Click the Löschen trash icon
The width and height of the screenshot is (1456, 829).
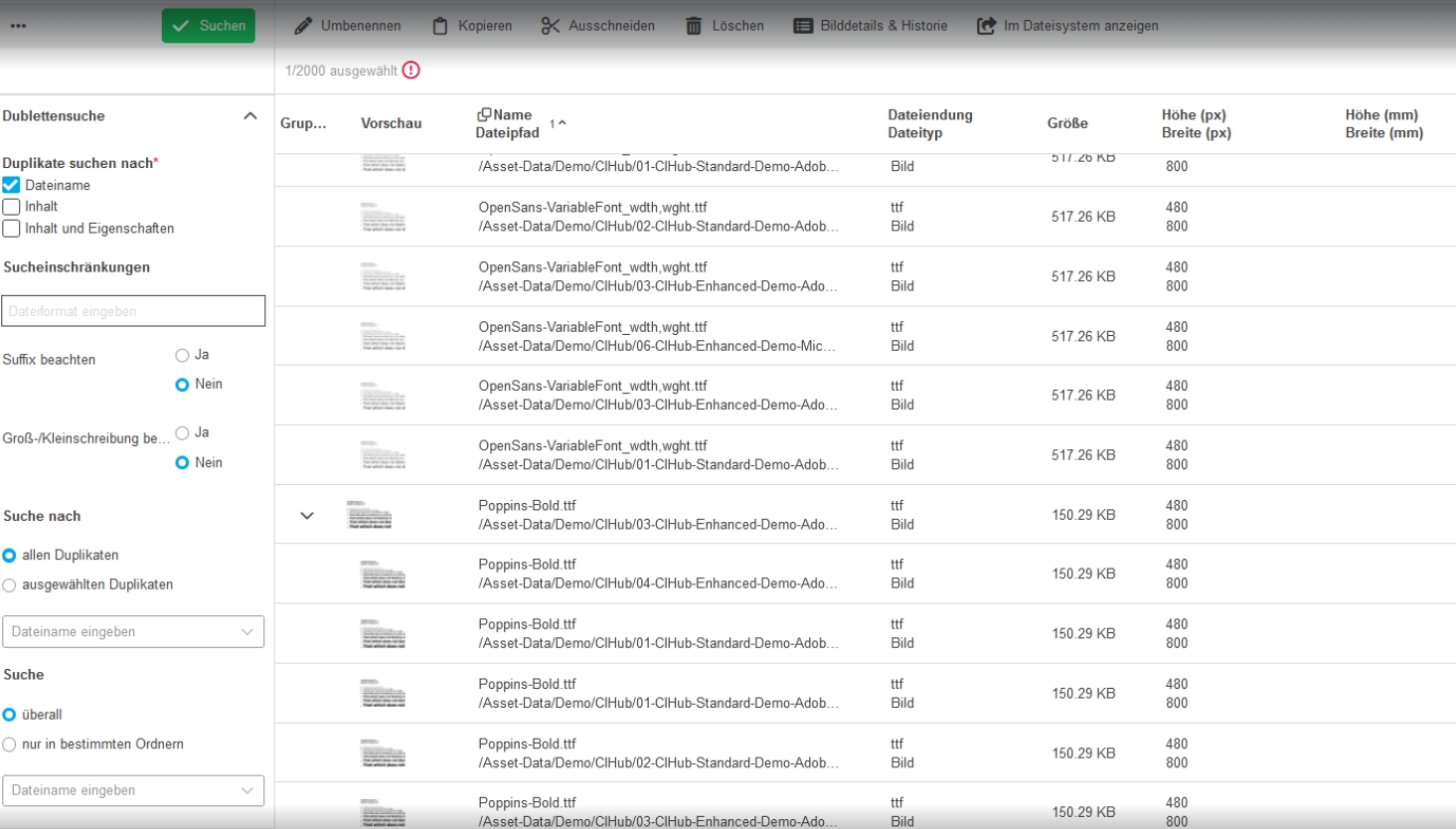coord(694,26)
